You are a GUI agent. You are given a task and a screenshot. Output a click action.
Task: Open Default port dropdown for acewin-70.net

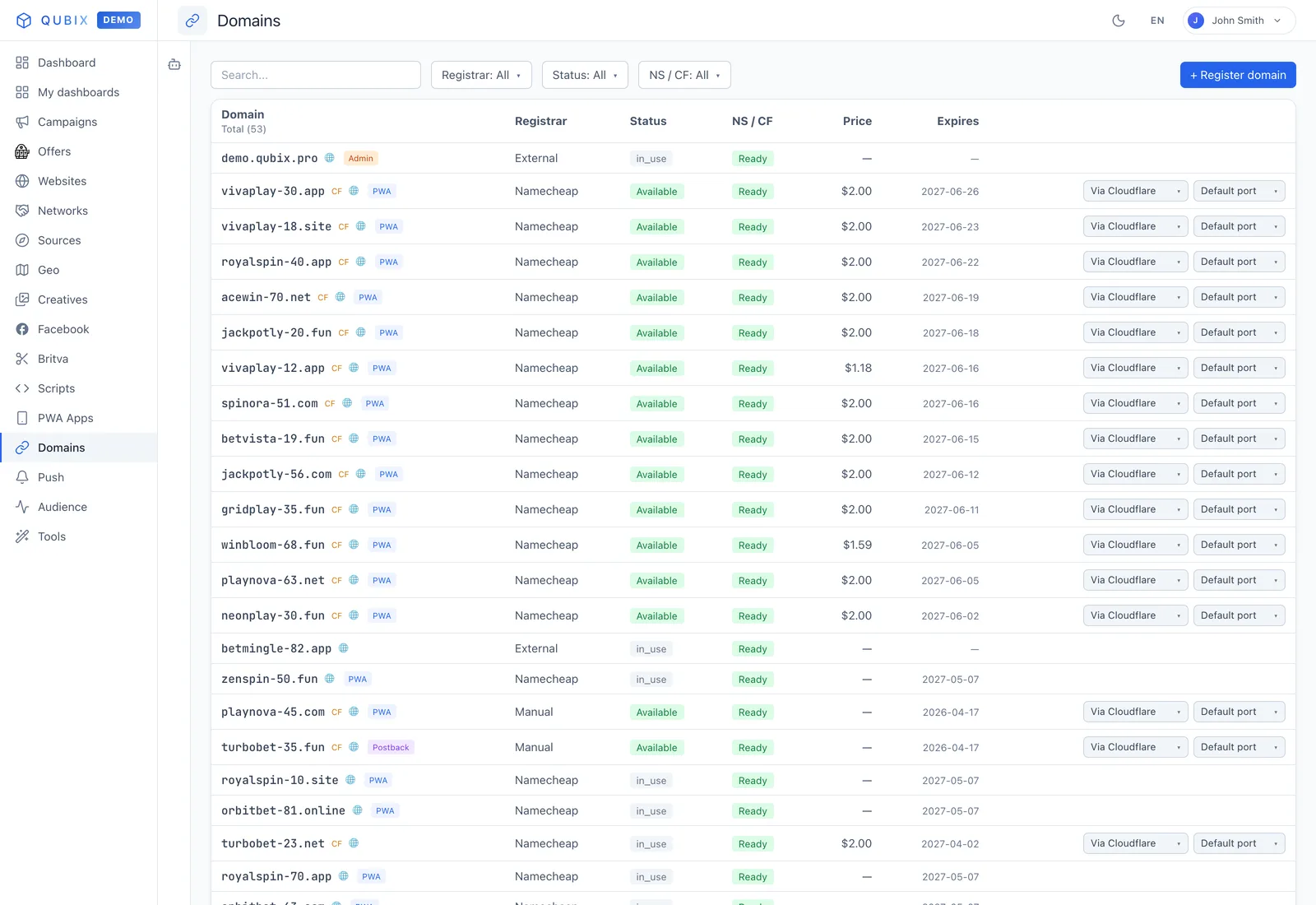pos(1239,297)
